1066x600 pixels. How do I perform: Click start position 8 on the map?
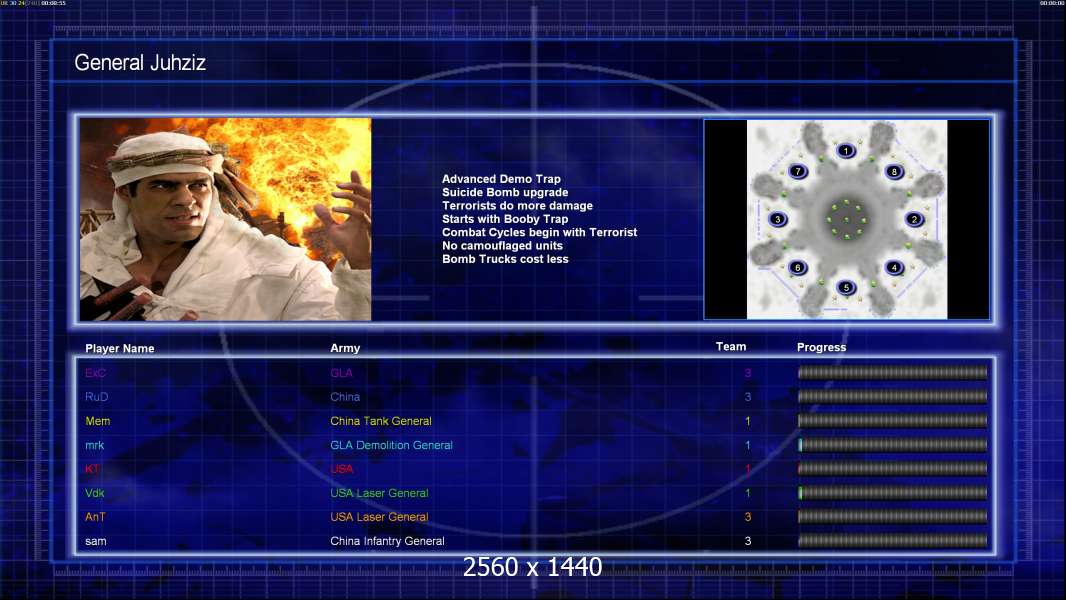point(894,171)
